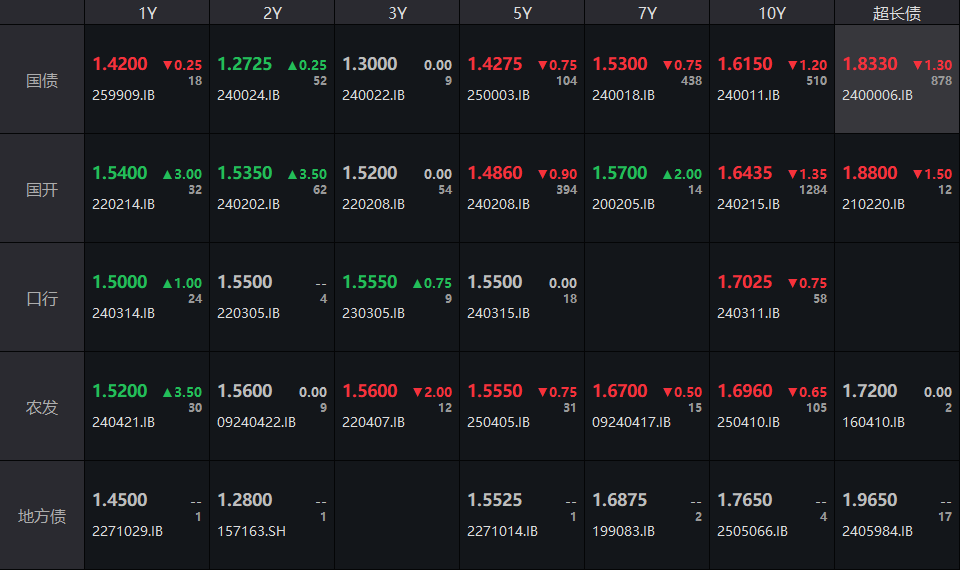Open bond code 259909.IB
This screenshot has width=960, height=570.
pos(123,96)
